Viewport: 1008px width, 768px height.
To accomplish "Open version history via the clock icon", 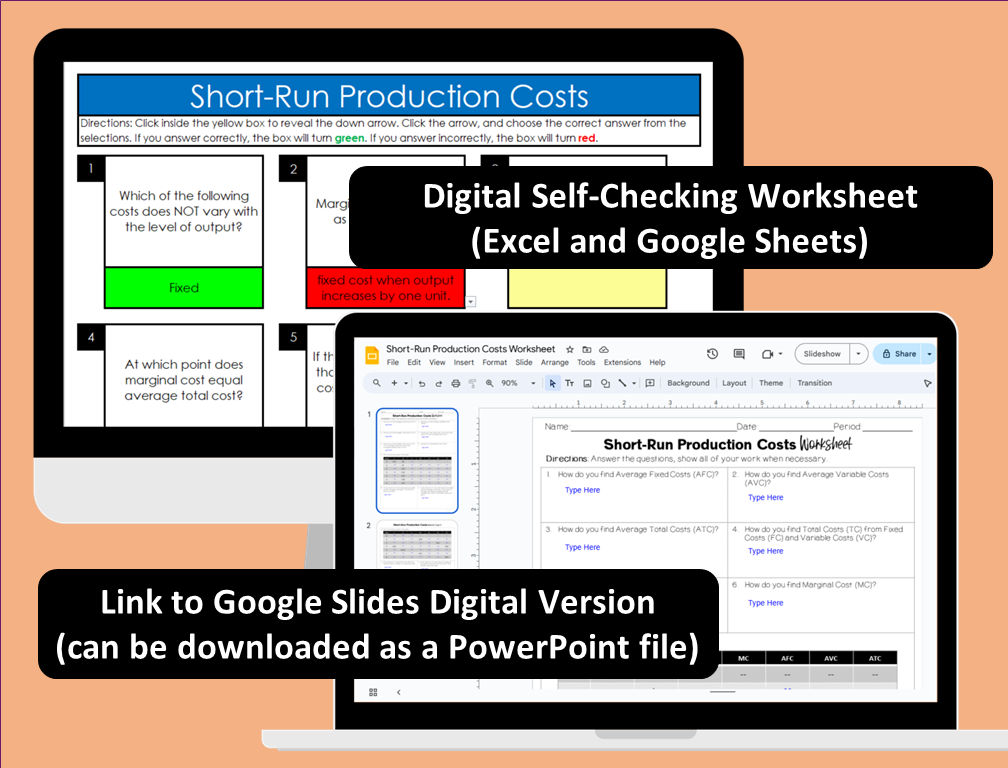I will click(711, 354).
